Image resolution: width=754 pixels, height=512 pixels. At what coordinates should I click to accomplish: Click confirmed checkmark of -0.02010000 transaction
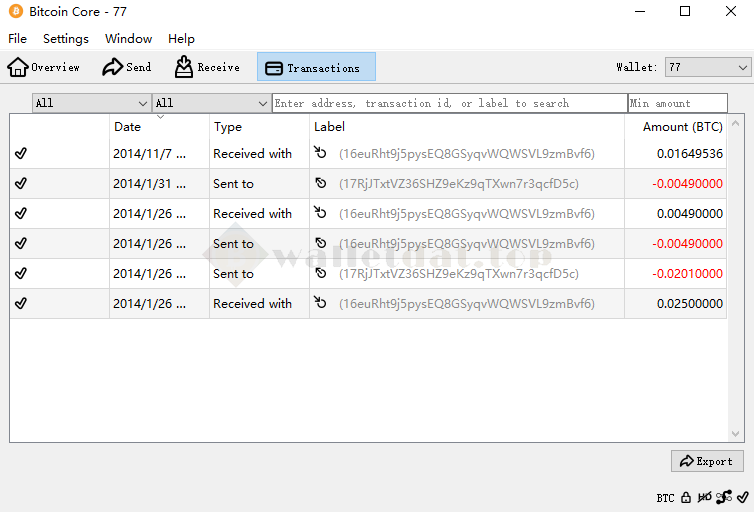(x=21, y=274)
